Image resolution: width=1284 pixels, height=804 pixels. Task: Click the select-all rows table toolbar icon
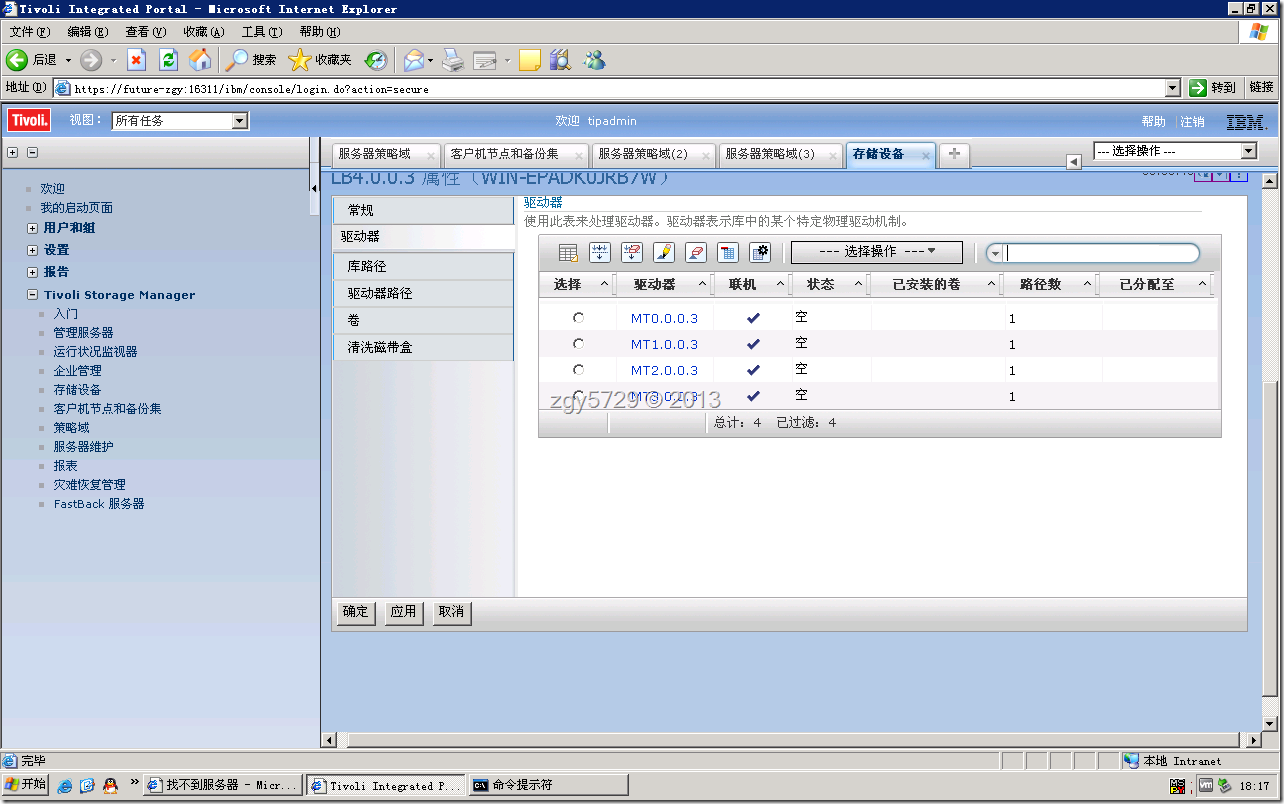click(600, 252)
